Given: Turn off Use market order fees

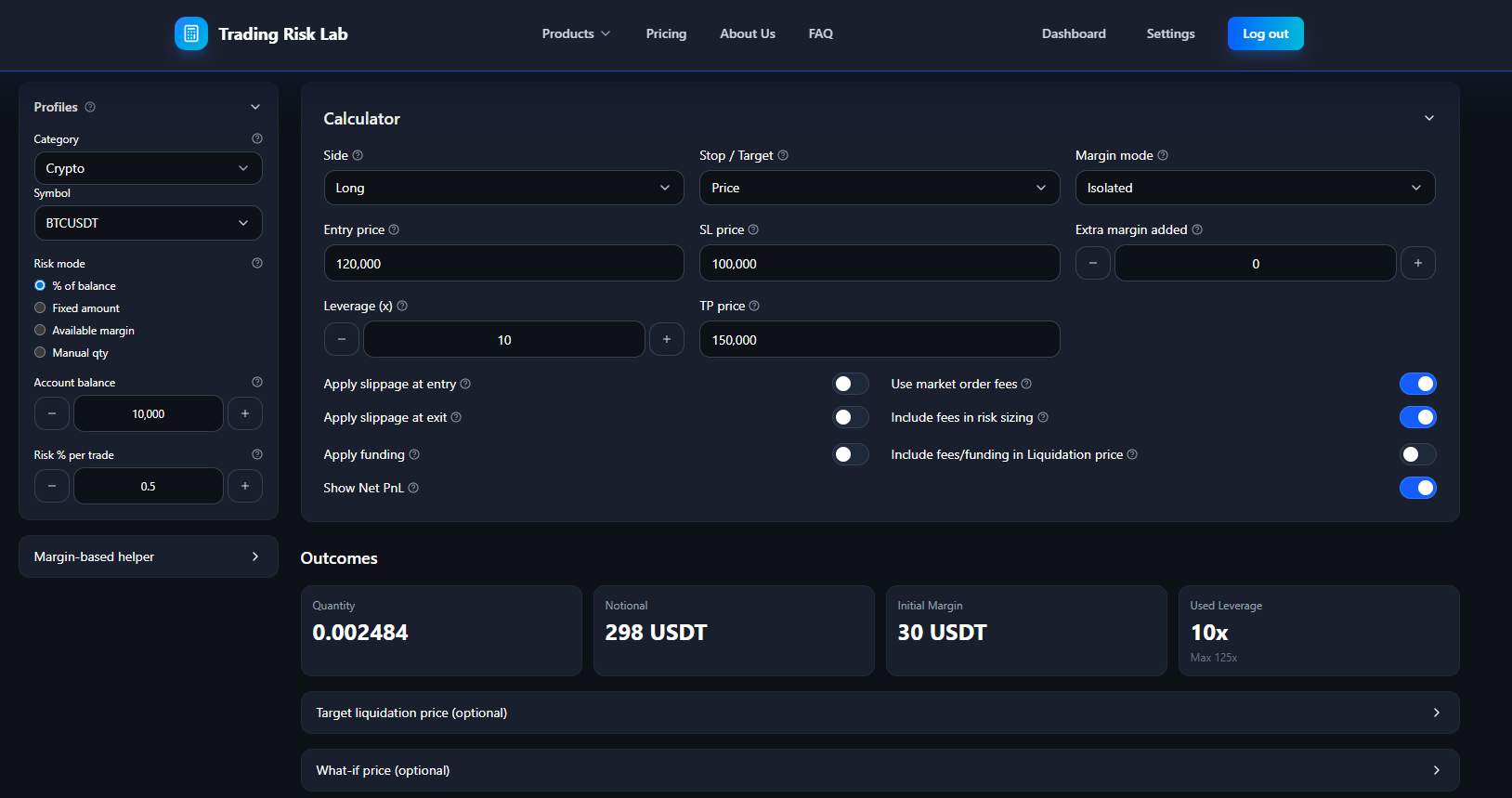Looking at the screenshot, I should tap(1417, 384).
